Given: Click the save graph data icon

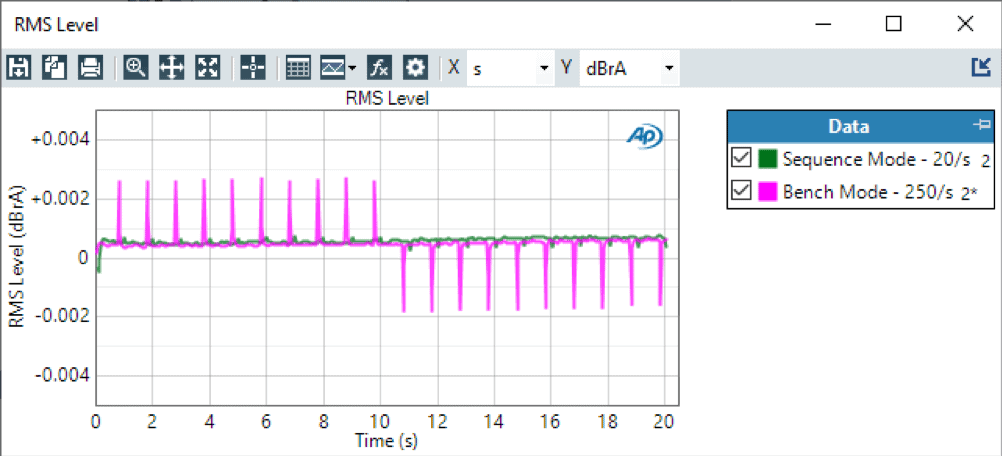Looking at the screenshot, I should [x=18, y=68].
